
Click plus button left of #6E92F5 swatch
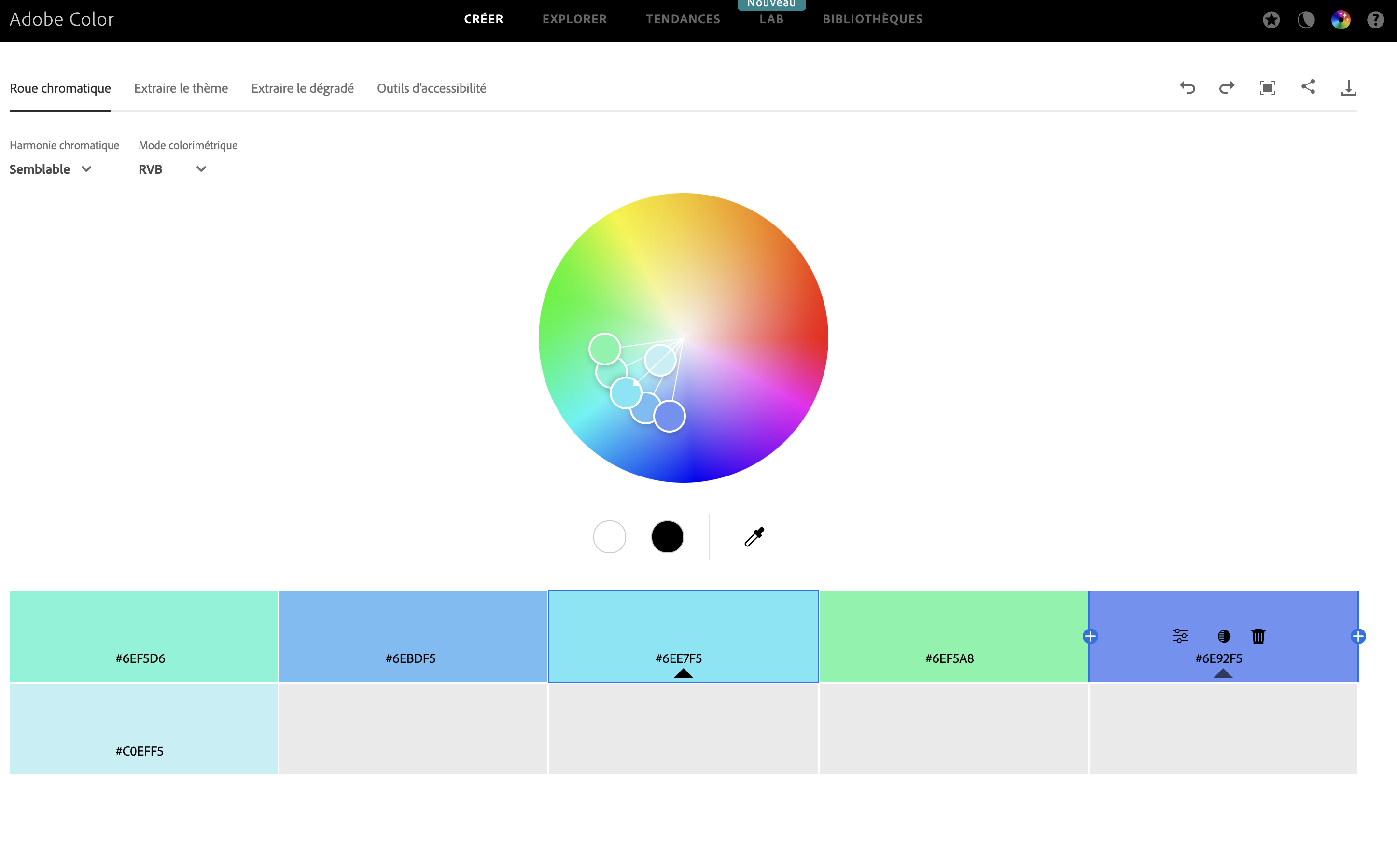pos(1090,636)
